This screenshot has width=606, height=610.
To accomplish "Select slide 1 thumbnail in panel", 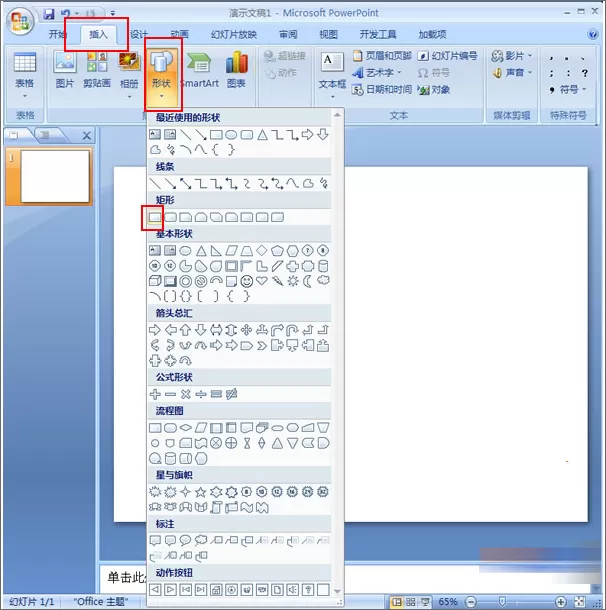I will coord(55,176).
